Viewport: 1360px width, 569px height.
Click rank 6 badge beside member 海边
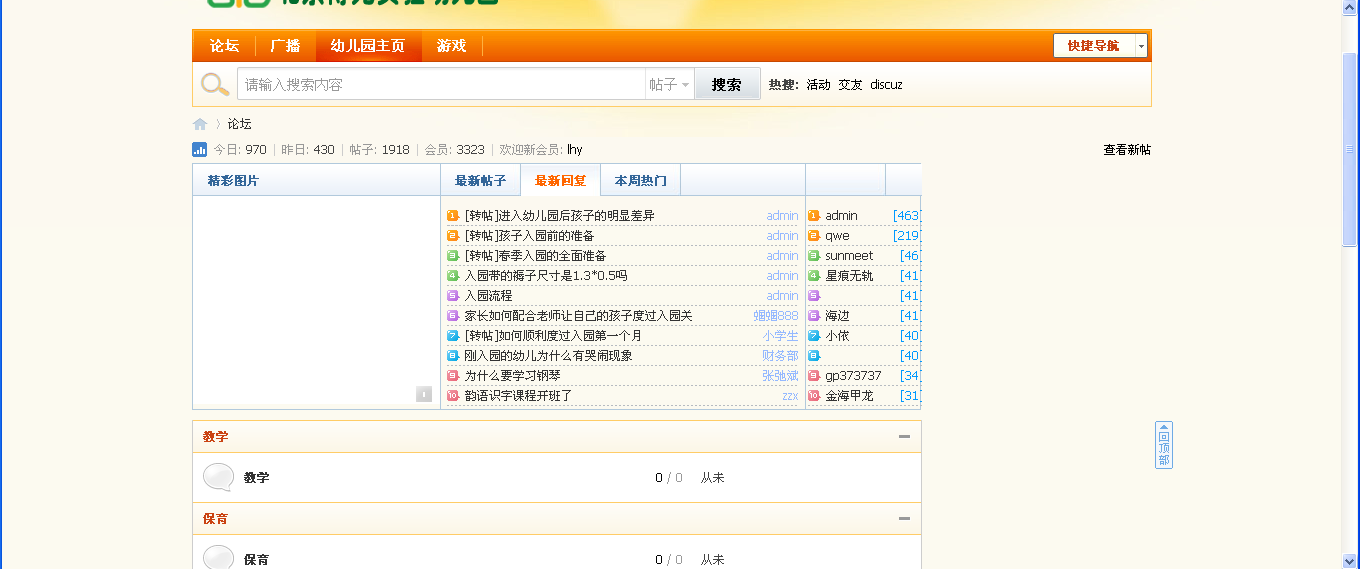(814, 316)
